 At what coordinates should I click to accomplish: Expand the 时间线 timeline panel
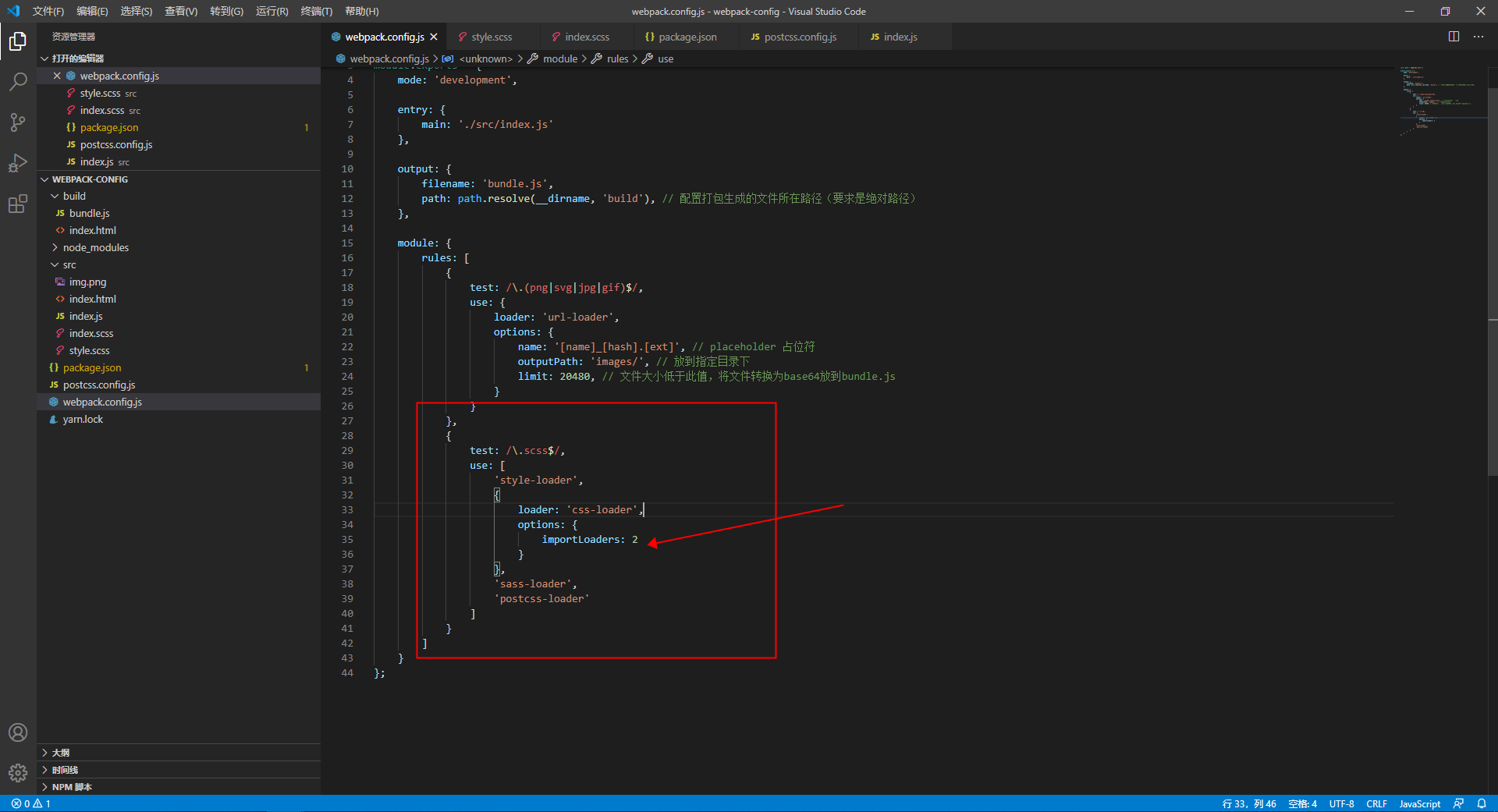pos(179,770)
